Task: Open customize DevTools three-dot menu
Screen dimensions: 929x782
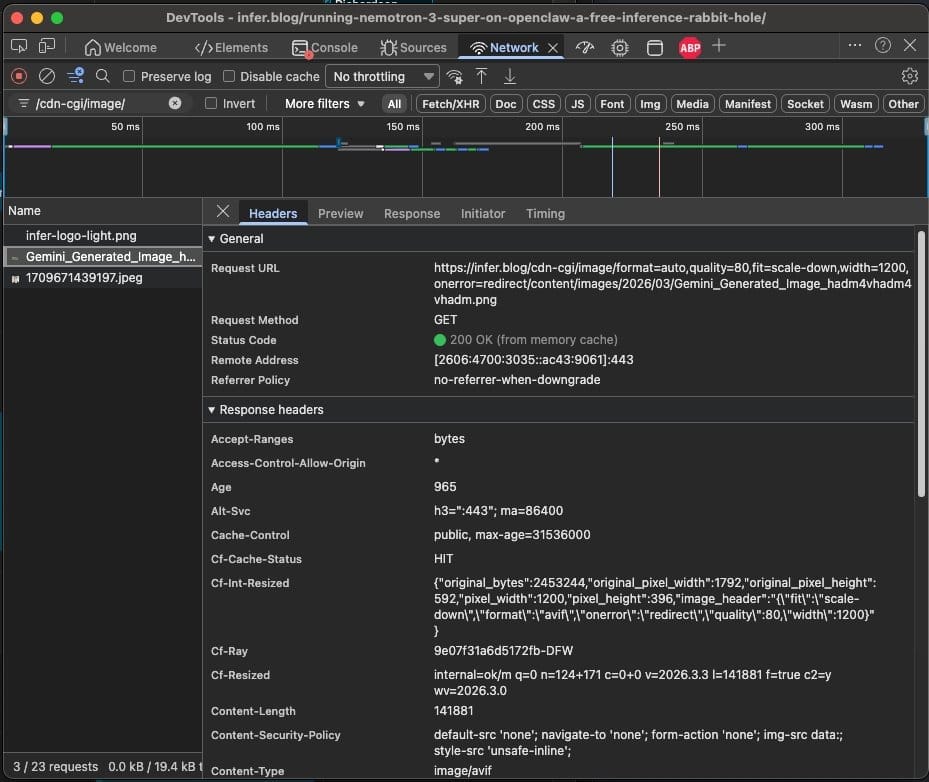Action: pos(854,45)
